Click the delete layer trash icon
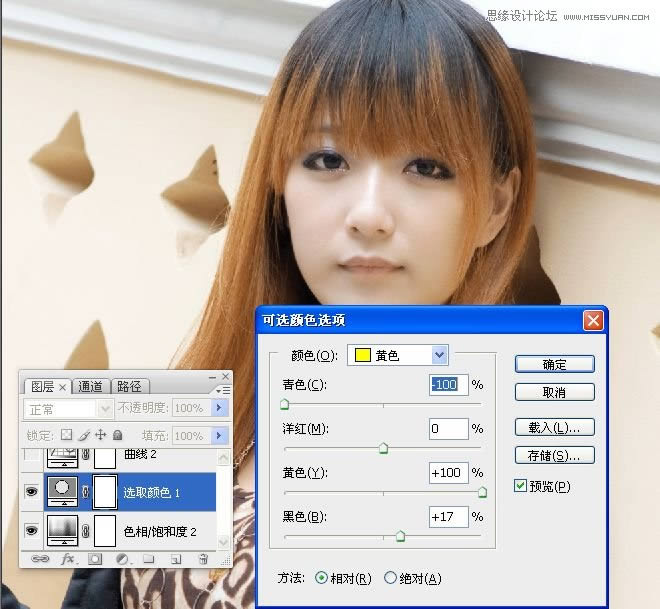Screen dimensions: 660x609 (x=203, y=559)
